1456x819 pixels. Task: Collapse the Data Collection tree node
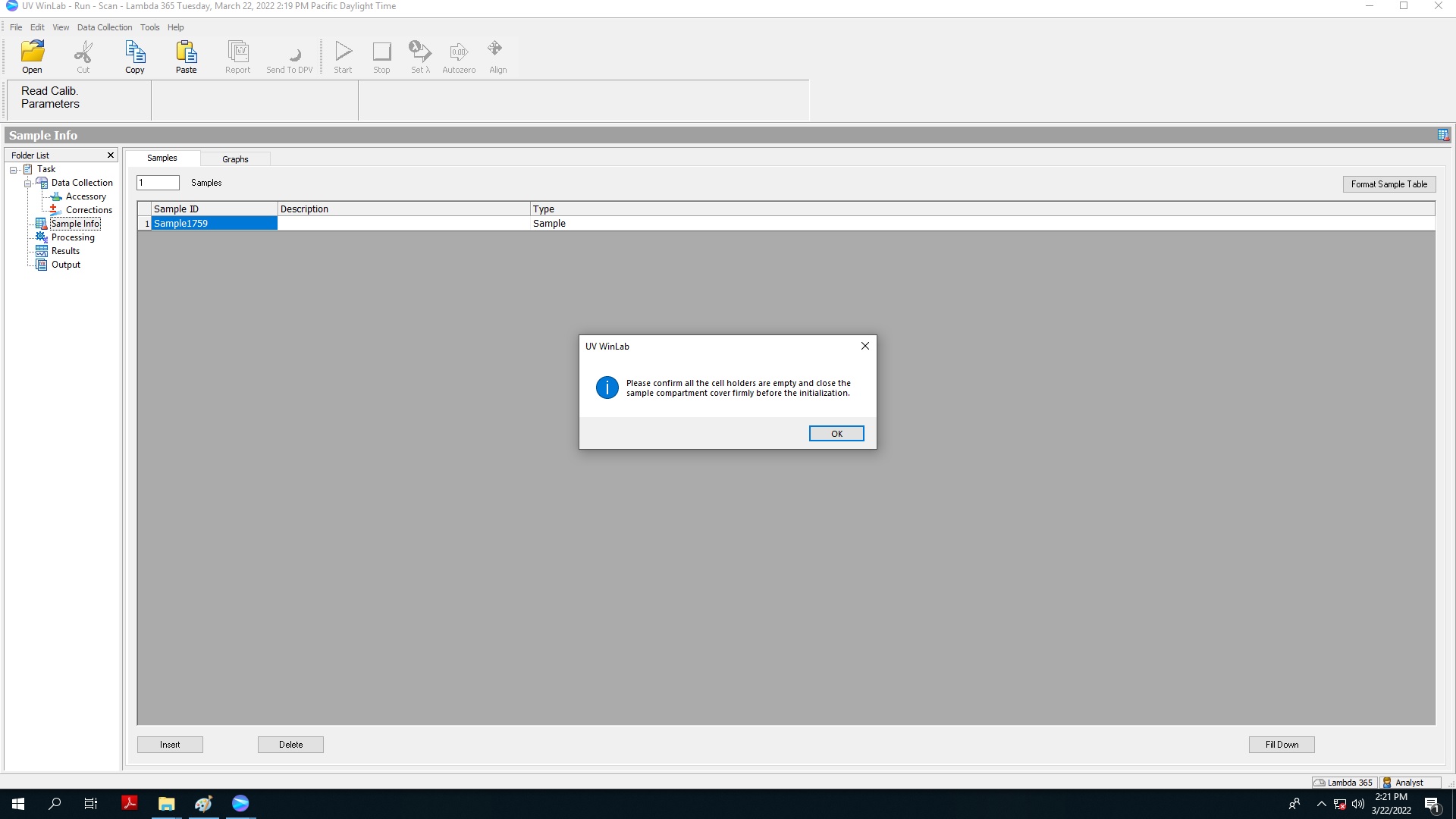28,184
